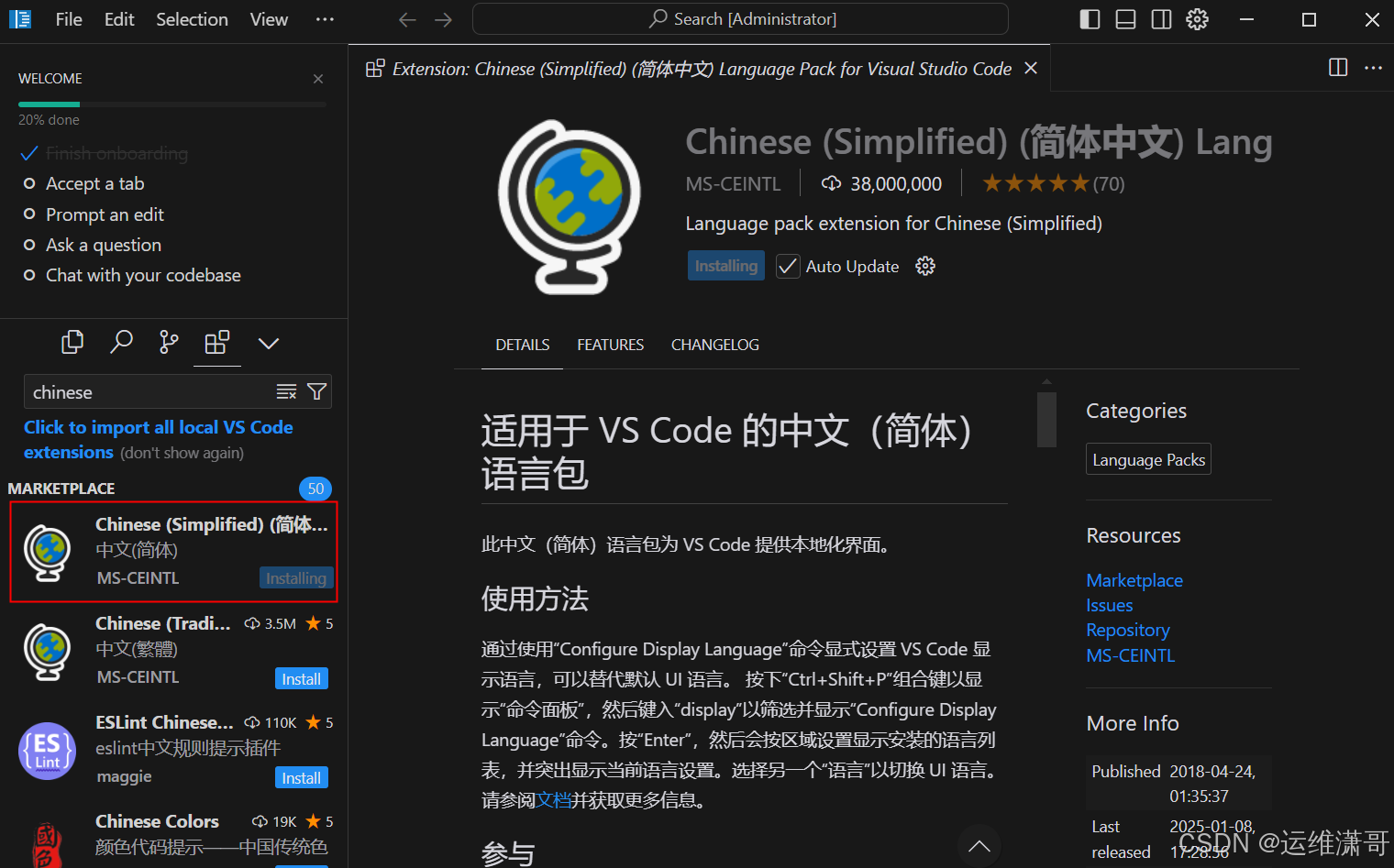Click the marketplace results count badge 50
The height and width of the screenshot is (868, 1394).
coord(315,489)
